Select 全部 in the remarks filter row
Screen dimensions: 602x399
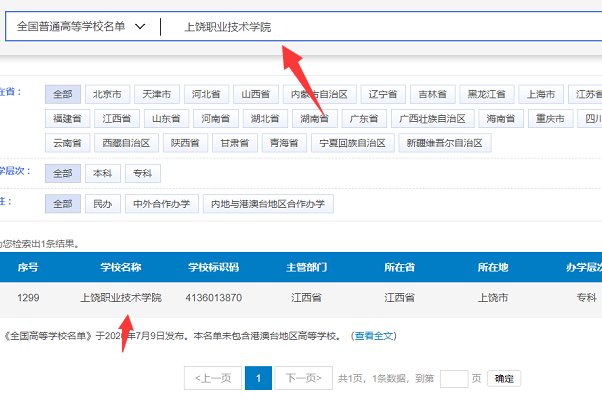coord(63,204)
